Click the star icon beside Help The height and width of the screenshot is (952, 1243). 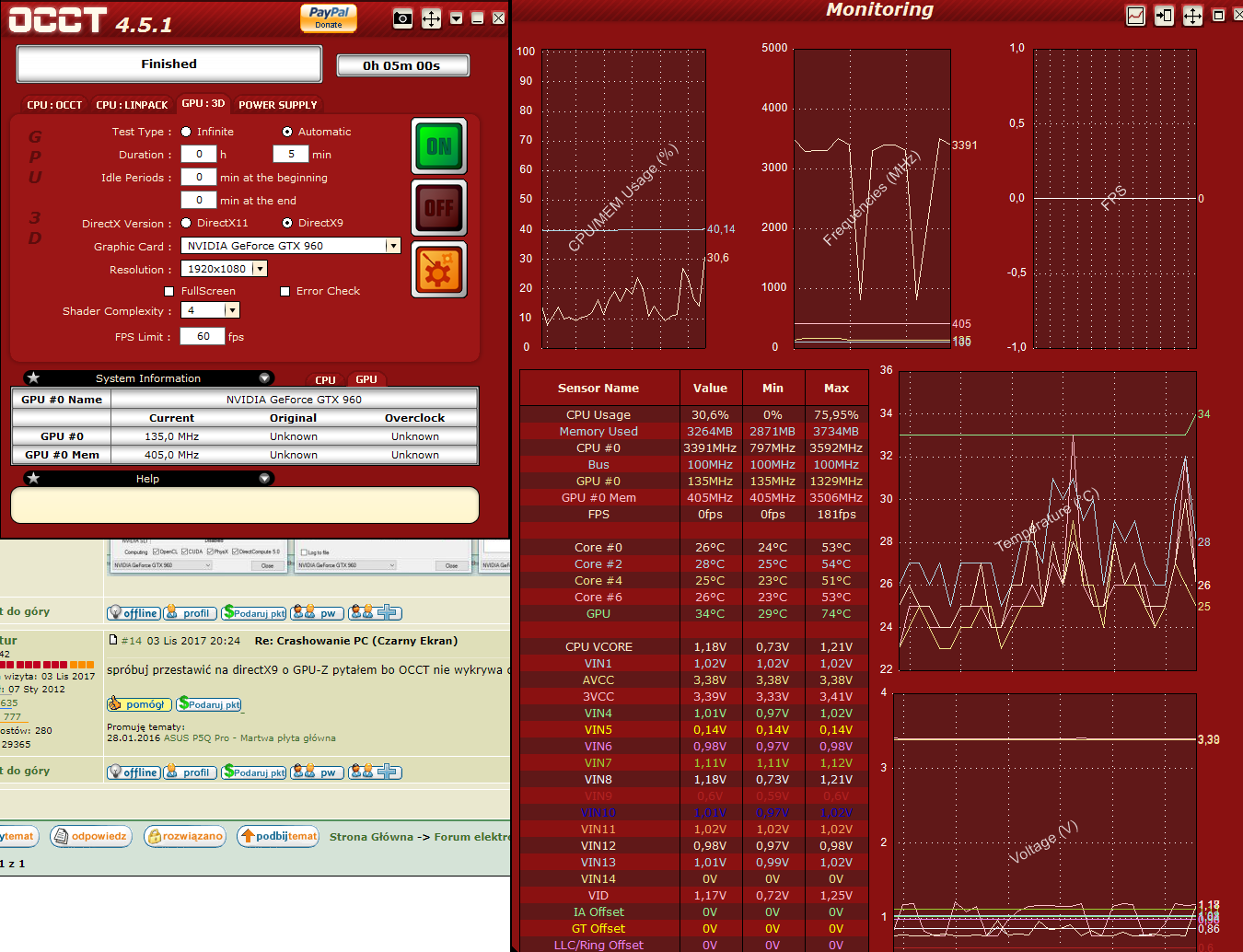(x=34, y=478)
